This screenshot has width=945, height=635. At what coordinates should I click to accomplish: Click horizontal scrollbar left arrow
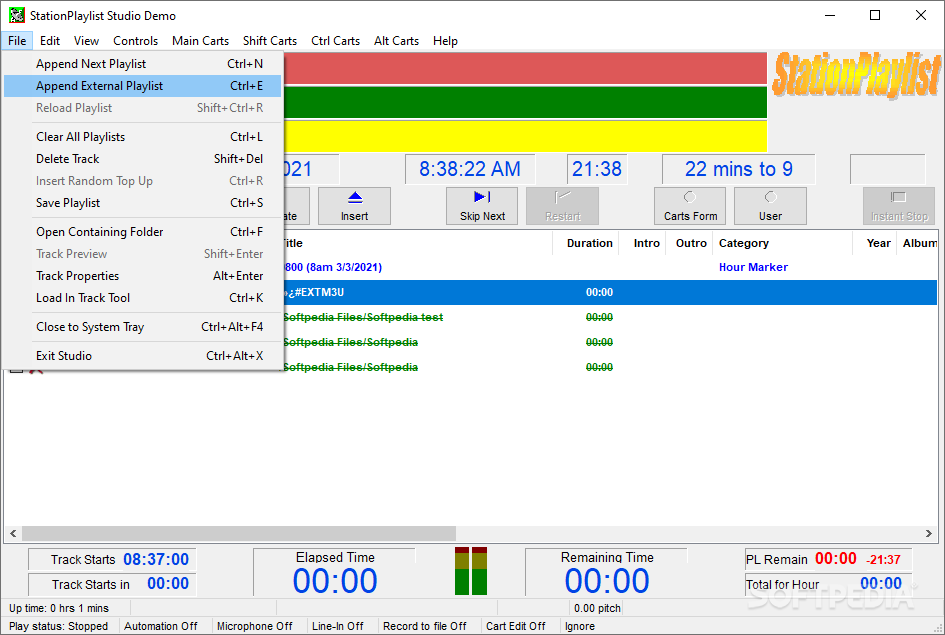tap(13, 533)
